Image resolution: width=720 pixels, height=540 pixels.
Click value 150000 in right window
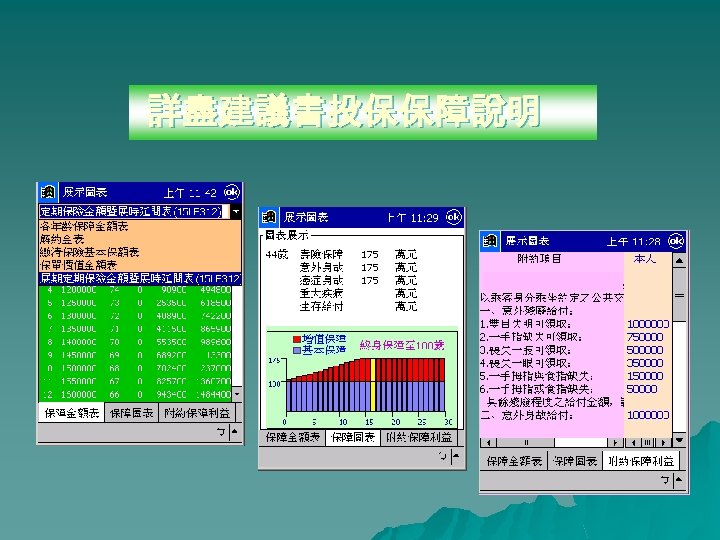point(645,376)
